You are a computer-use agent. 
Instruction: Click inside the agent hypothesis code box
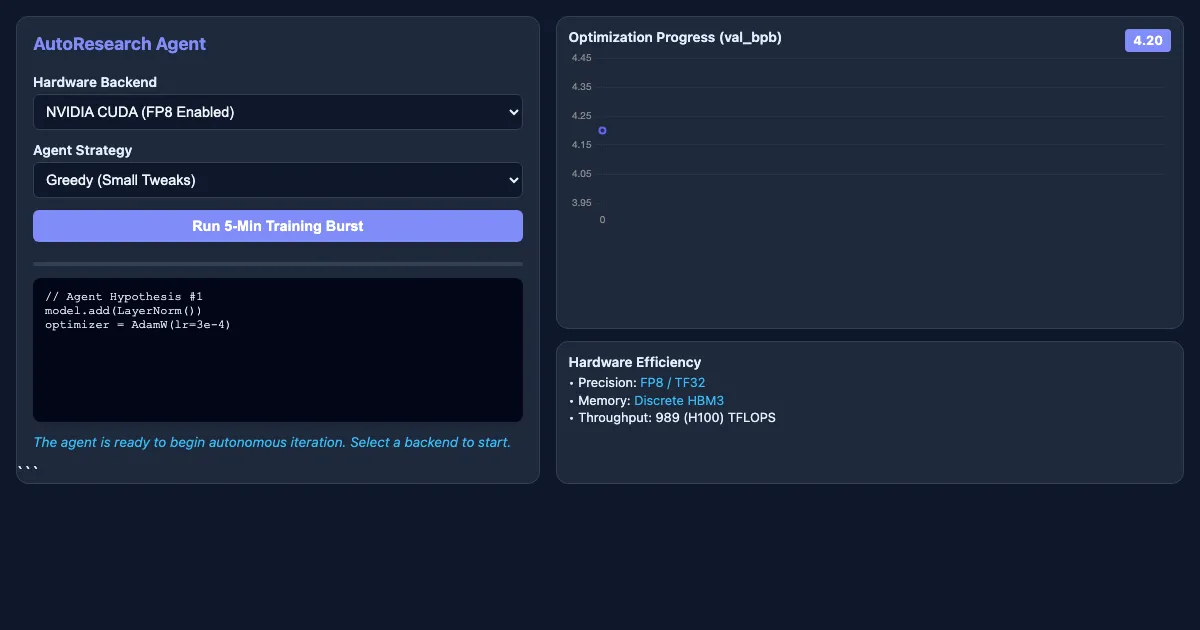tap(278, 350)
